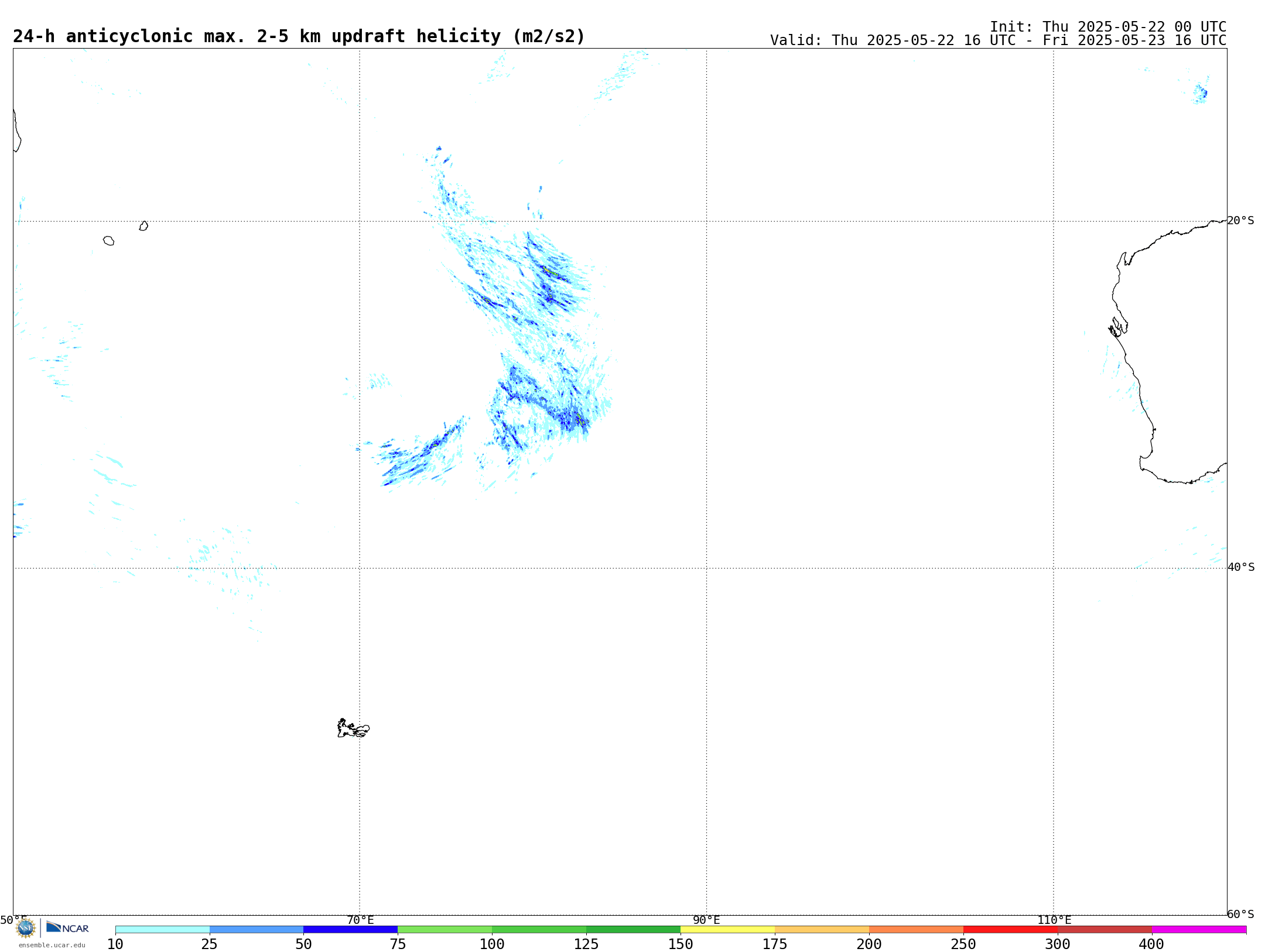Click the Init: Thu 2025-05-22 00 UTC text
The height and width of the screenshot is (952, 1265).
click(x=1108, y=27)
